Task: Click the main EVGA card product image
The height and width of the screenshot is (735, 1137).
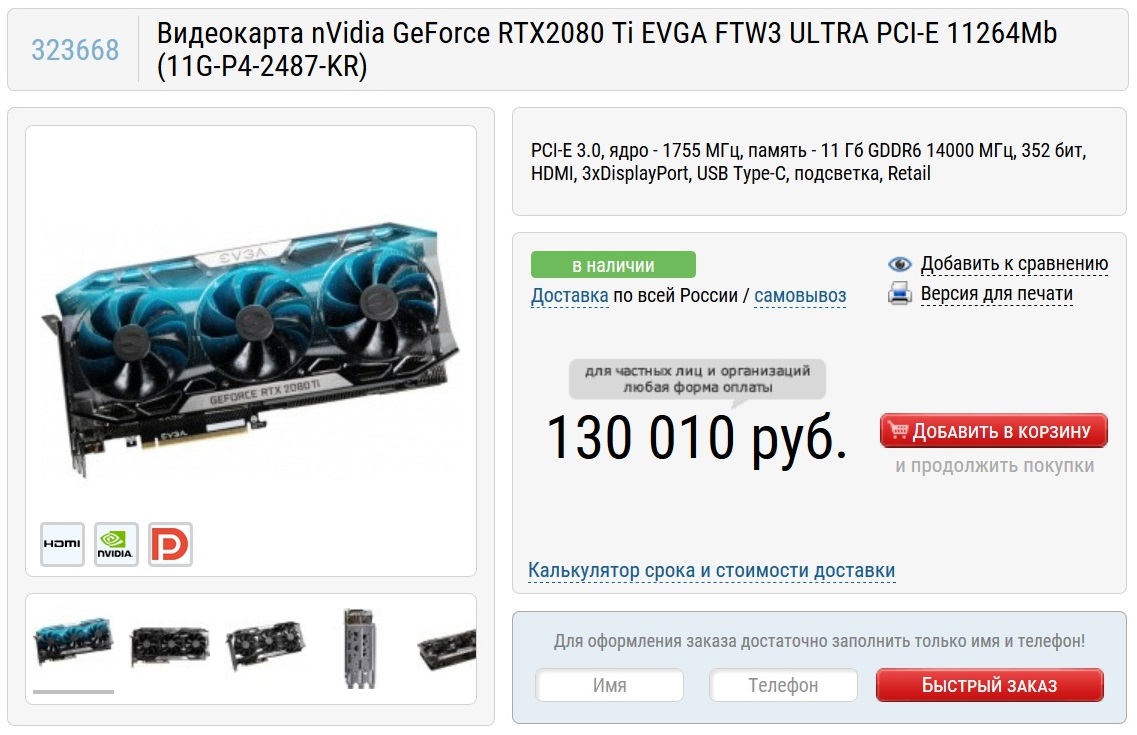Action: tap(251, 349)
